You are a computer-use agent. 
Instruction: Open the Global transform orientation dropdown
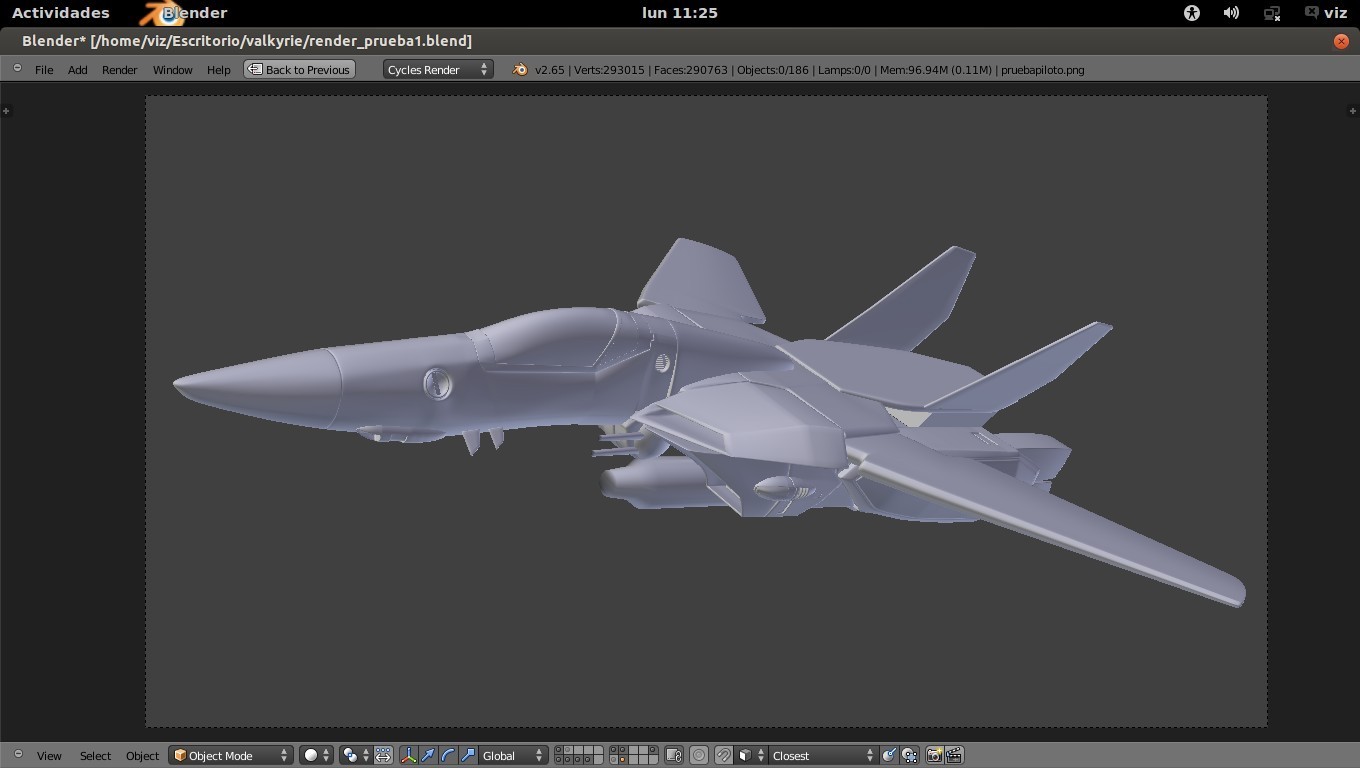click(514, 756)
